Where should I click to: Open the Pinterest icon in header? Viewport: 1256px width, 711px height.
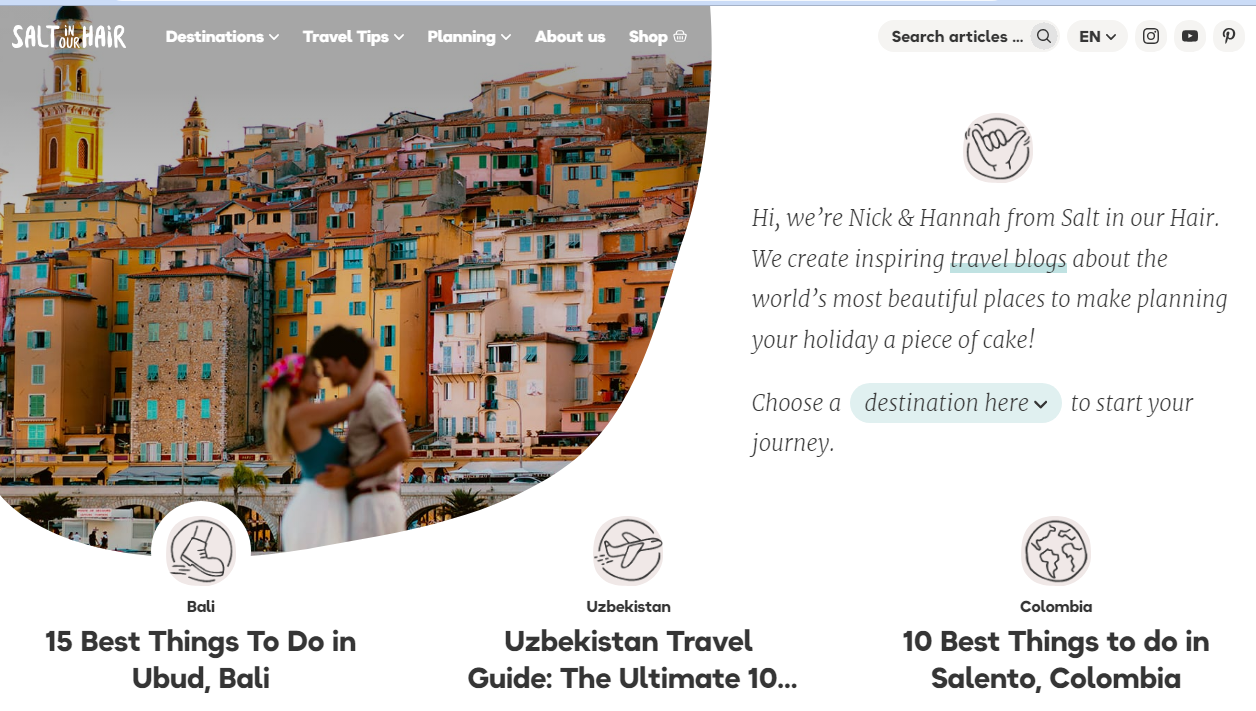1229,36
